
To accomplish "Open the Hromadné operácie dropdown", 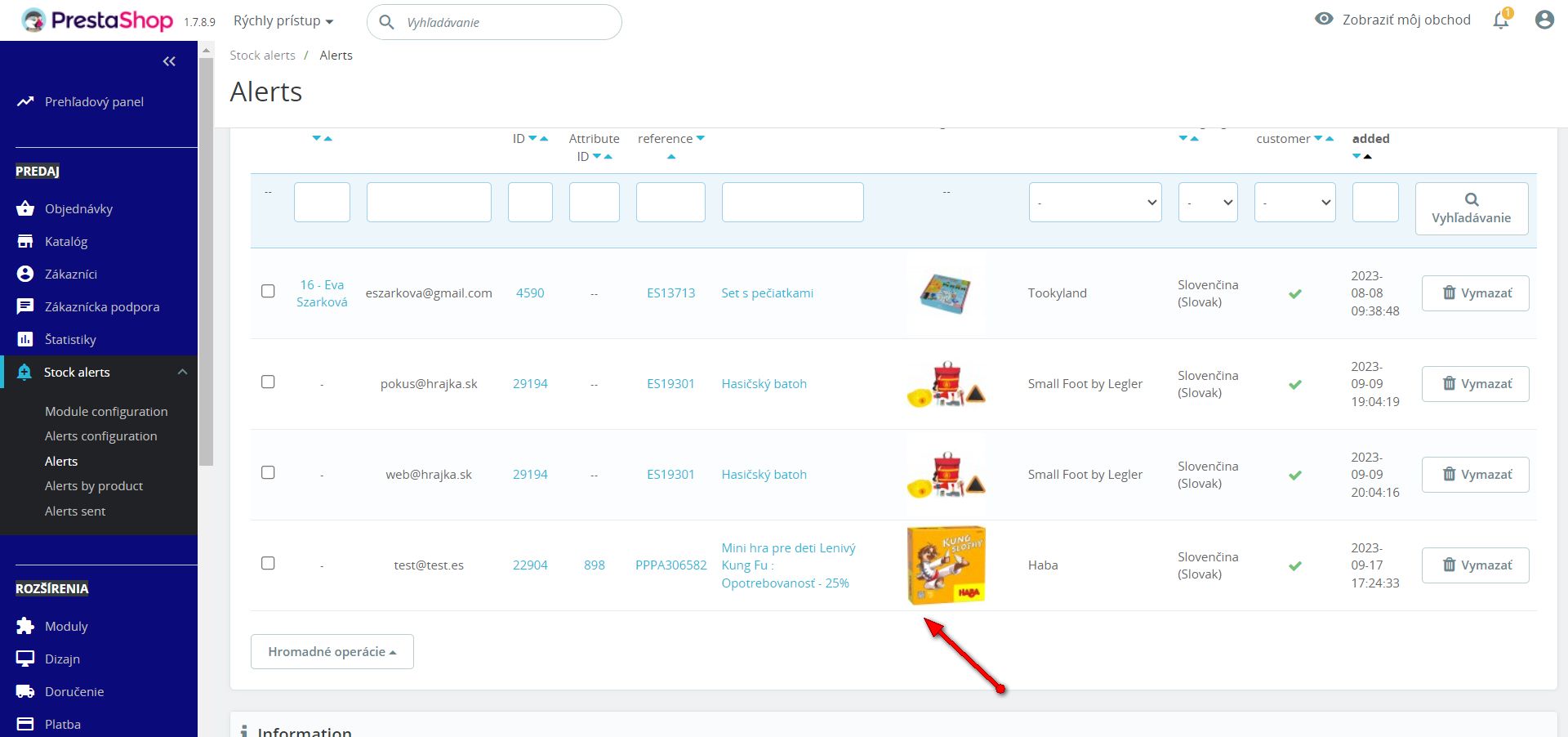I will 332,652.
